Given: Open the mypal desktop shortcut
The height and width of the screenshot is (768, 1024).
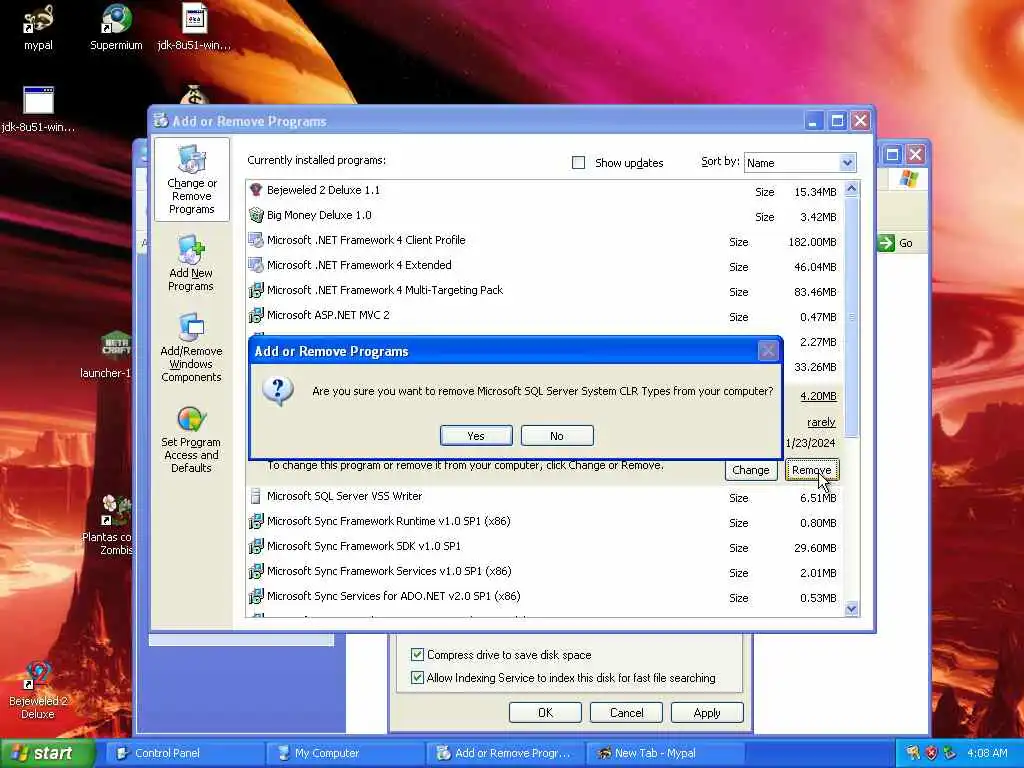Looking at the screenshot, I should pyautogui.click(x=38, y=27).
